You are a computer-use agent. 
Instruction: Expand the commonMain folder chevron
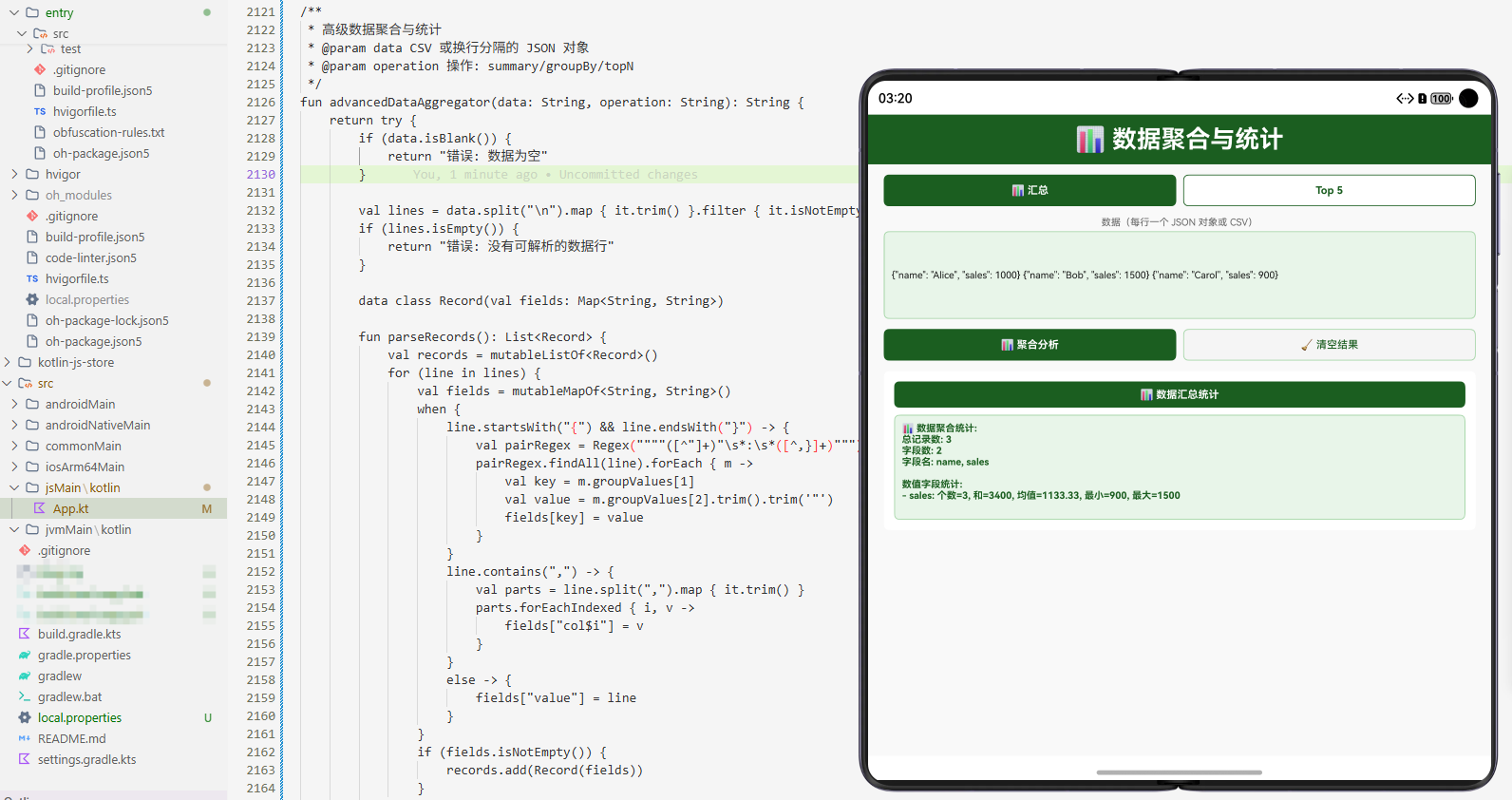click(x=14, y=446)
